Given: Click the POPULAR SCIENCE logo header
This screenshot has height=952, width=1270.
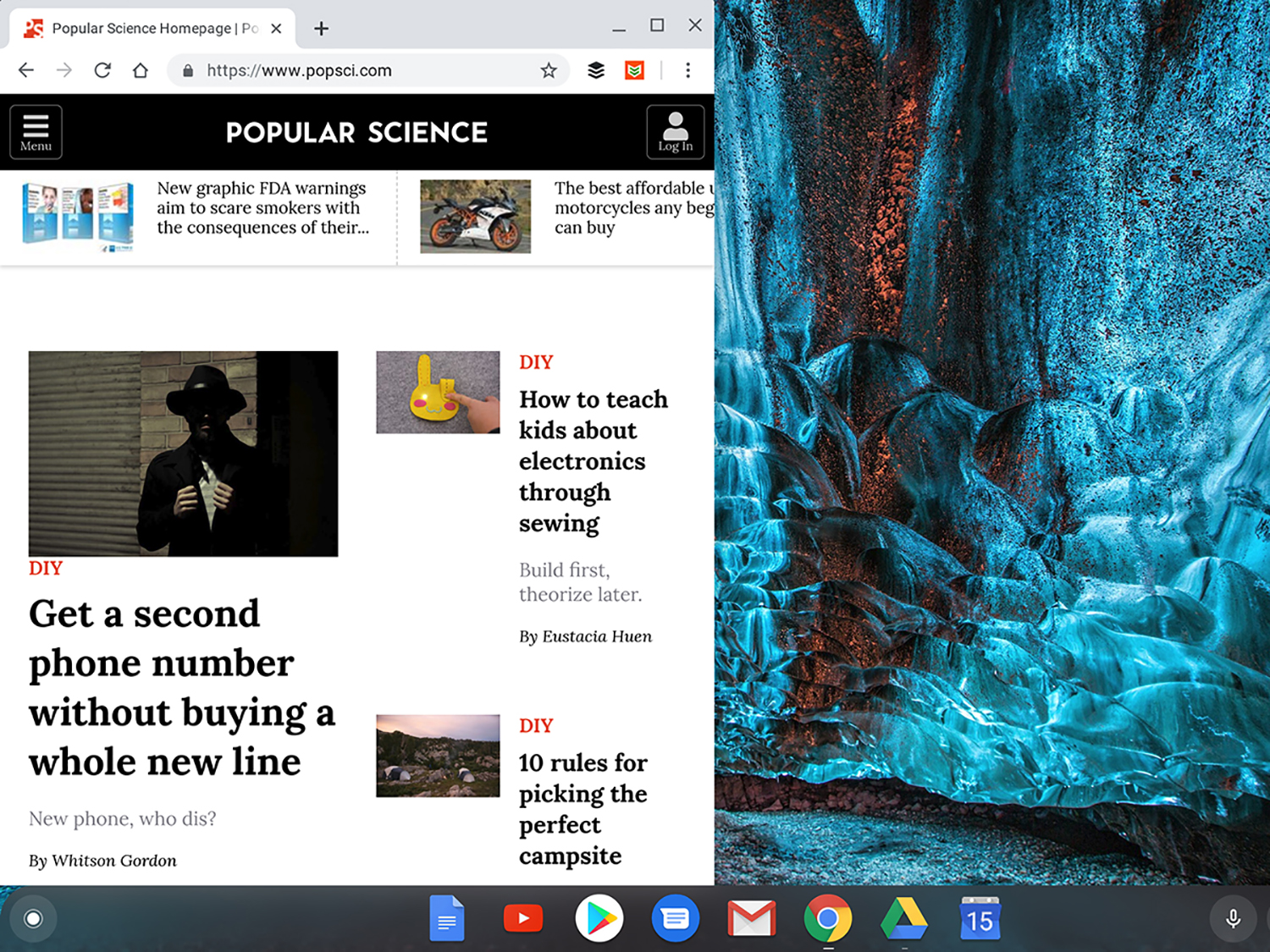Looking at the screenshot, I should click(x=356, y=132).
